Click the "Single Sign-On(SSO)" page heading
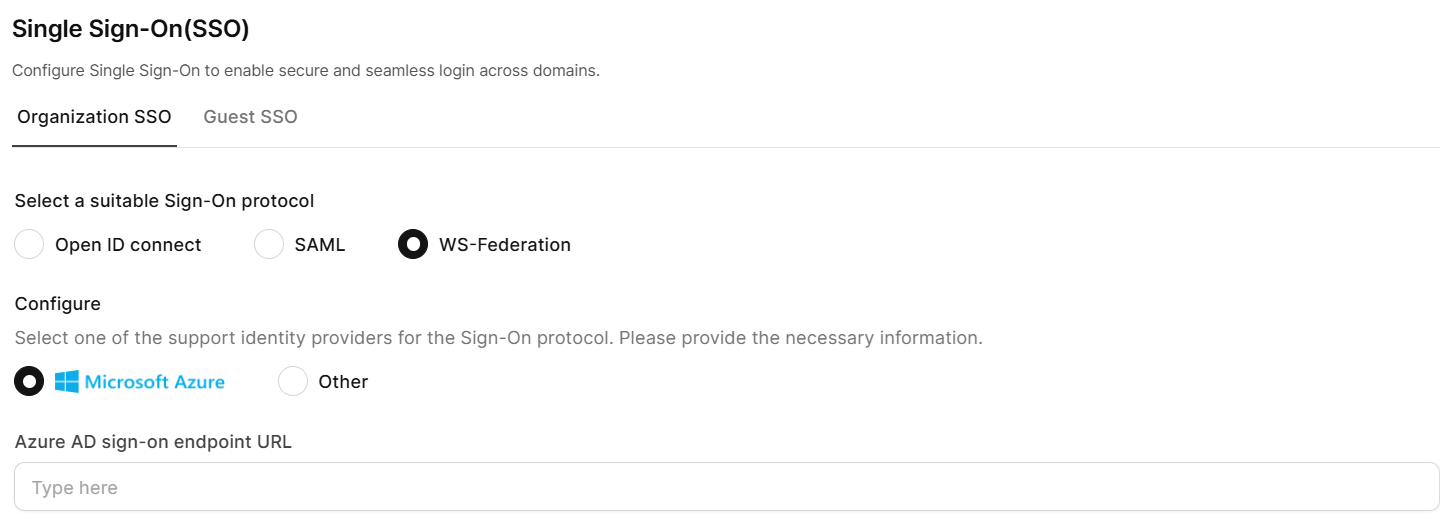This screenshot has width=1440, height=530. coord(131,29)
